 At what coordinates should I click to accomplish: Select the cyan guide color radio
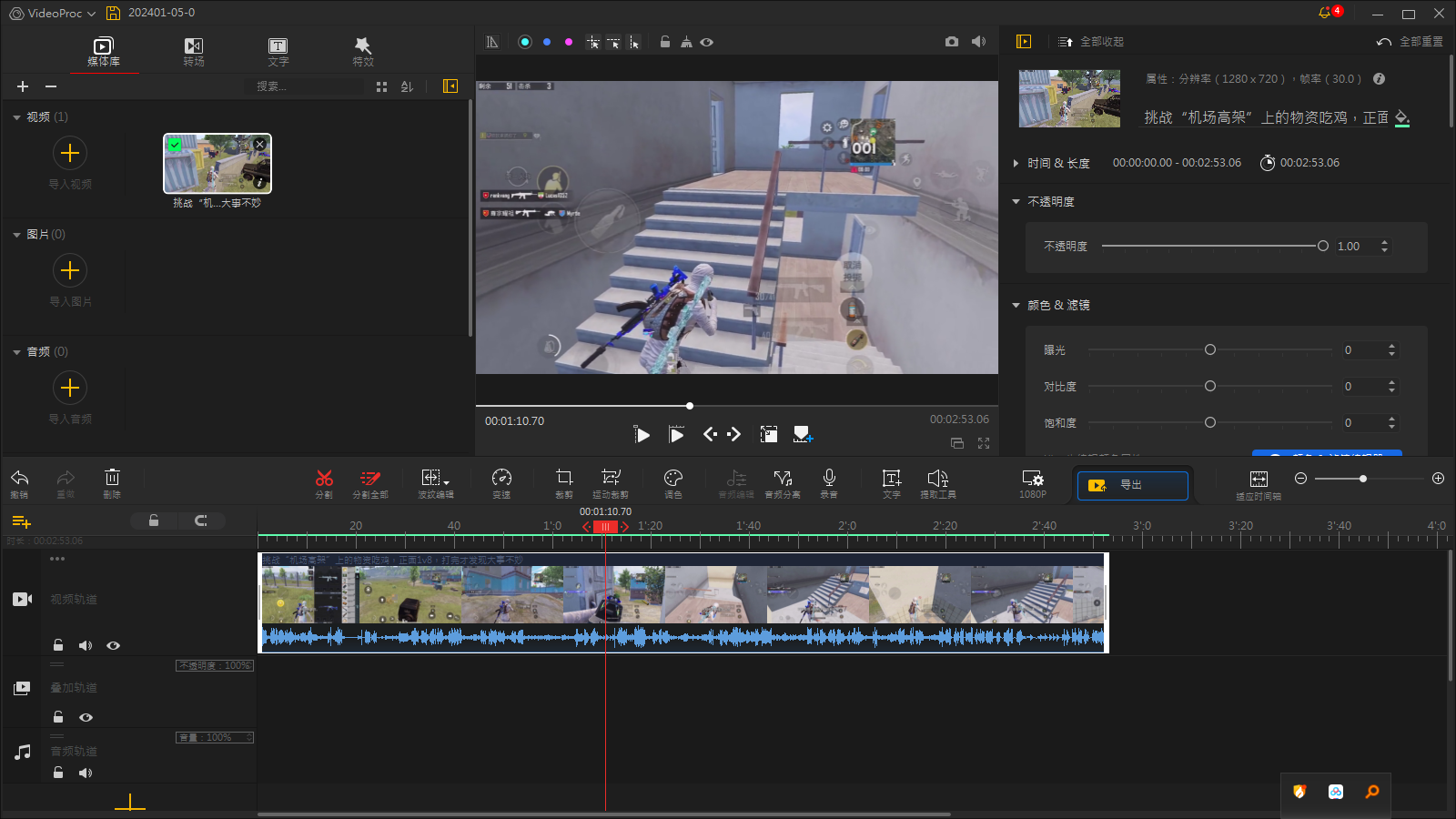(525, 42)
